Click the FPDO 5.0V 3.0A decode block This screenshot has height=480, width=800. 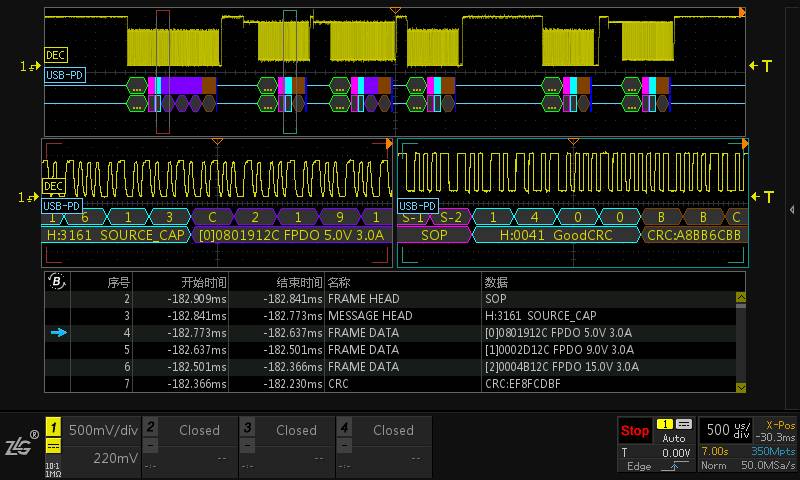[292, 235]
